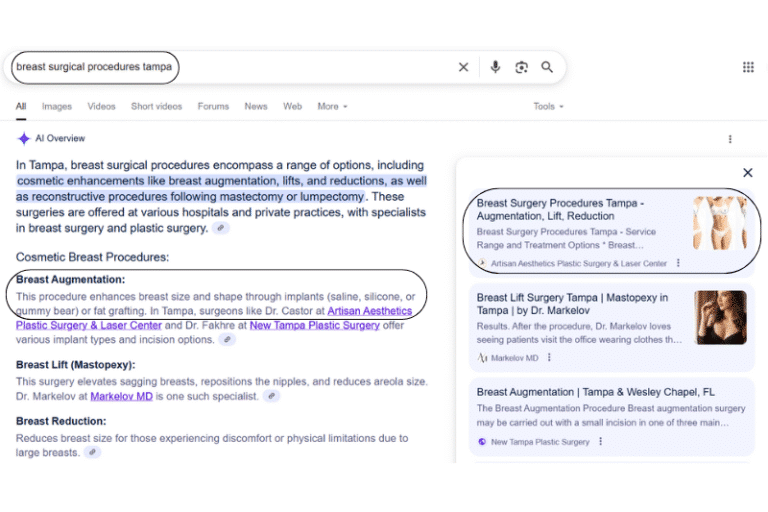Start voice search with the microphone icon
Screen dimensions: 768x512
[x=495, y=67]
